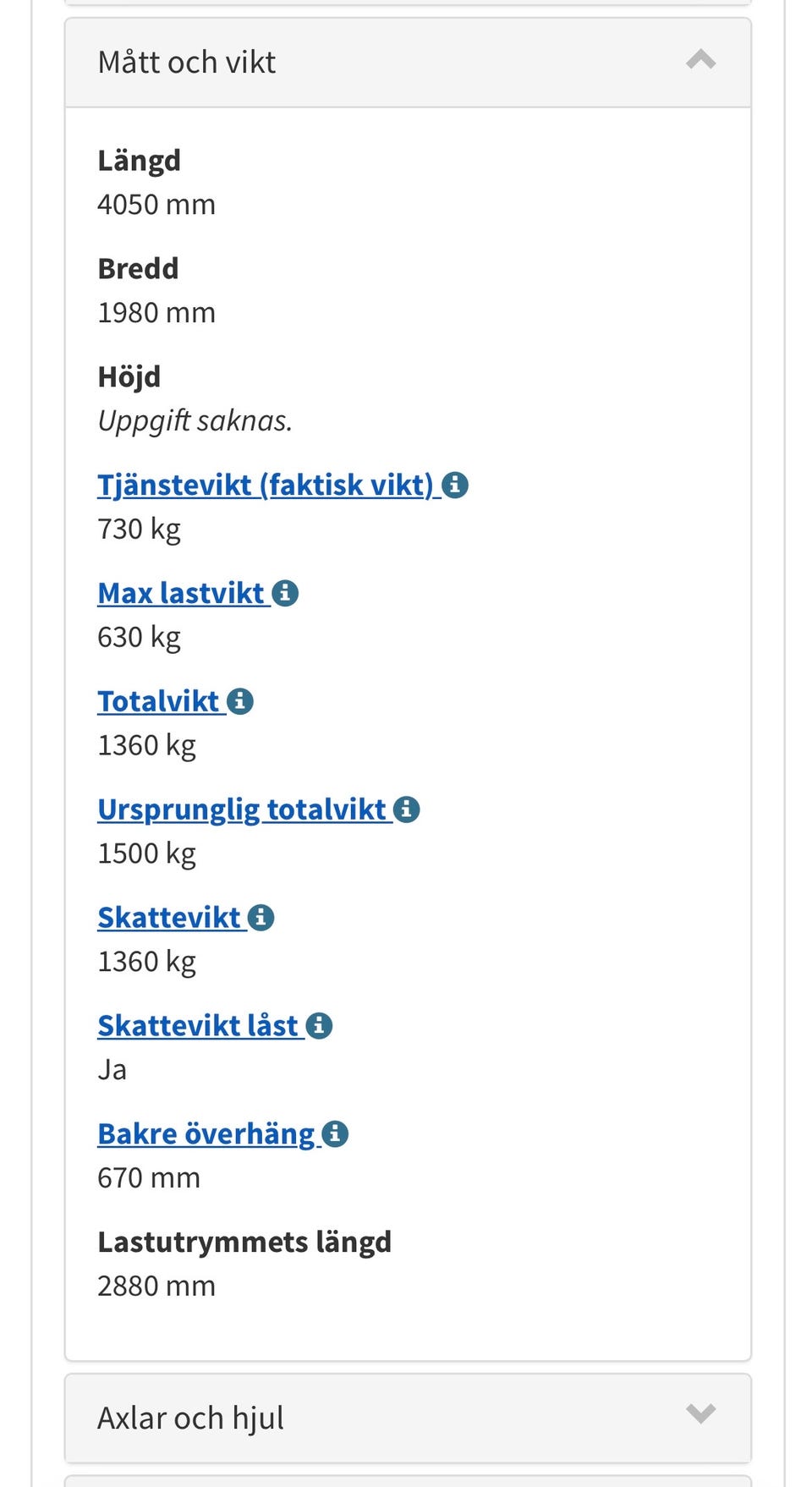Open the Skattevikt låst link
This screenshot has height=1487, width=812.
(x=198, y=1027)
